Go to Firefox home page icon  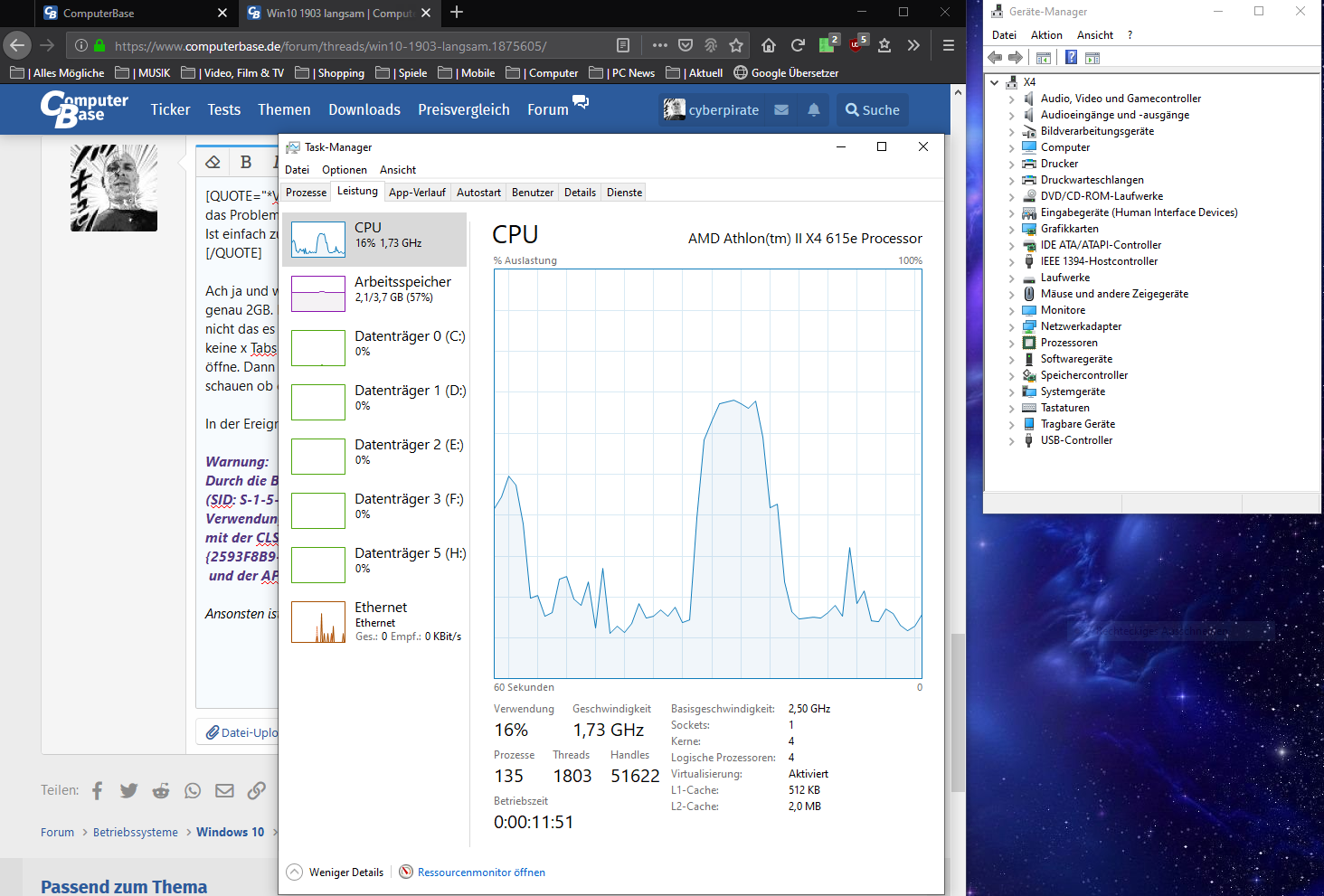click(769, 45)
